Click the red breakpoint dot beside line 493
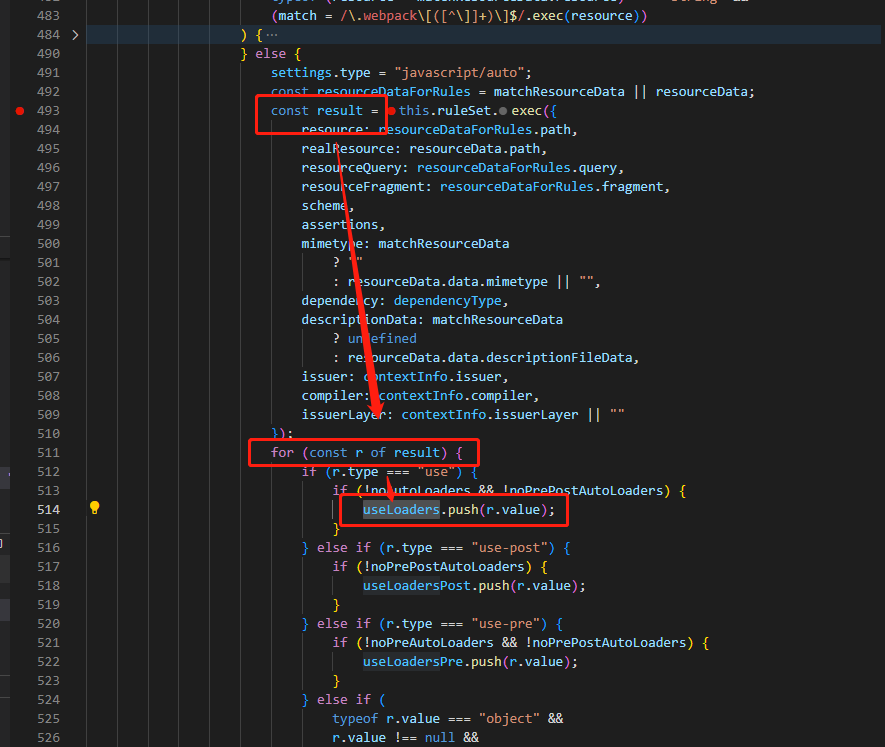 tap(20, 110)
